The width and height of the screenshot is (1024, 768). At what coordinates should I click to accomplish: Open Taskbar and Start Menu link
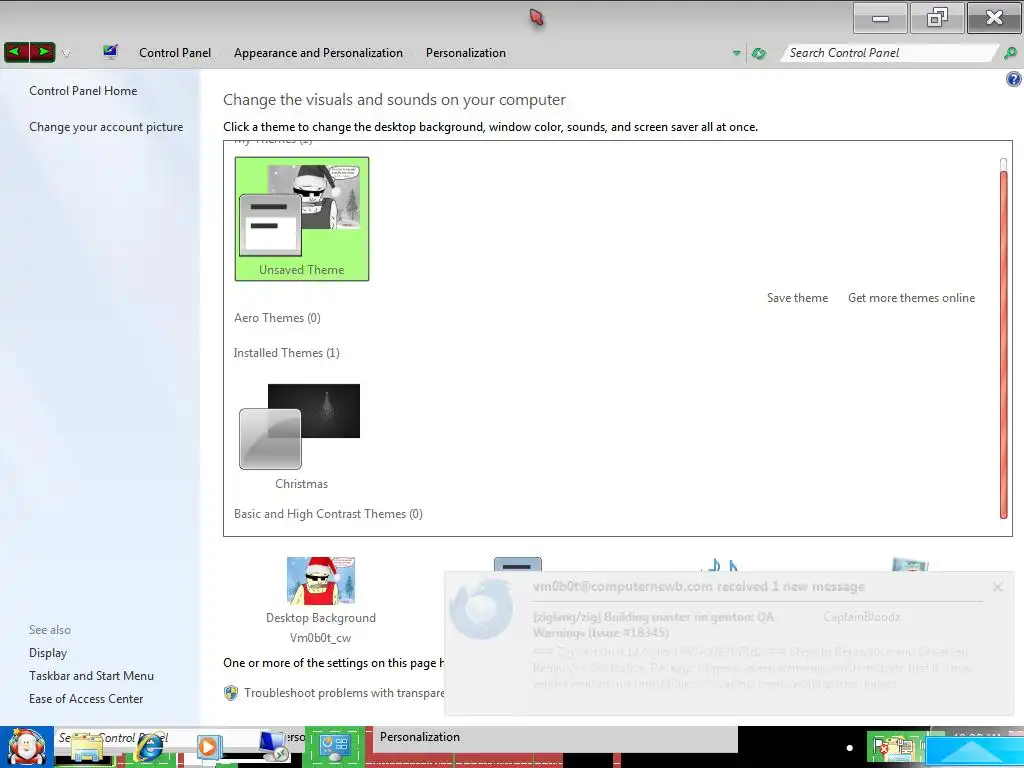click(91, 676)
